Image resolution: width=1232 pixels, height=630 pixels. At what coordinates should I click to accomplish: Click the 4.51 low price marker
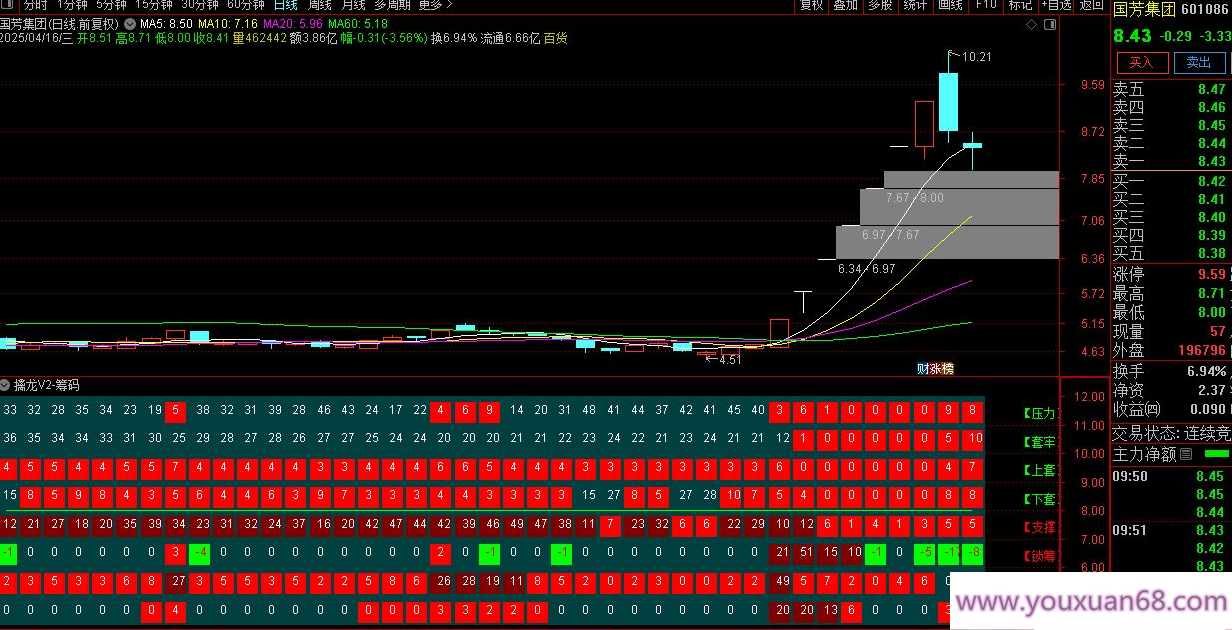pos(726,360)
